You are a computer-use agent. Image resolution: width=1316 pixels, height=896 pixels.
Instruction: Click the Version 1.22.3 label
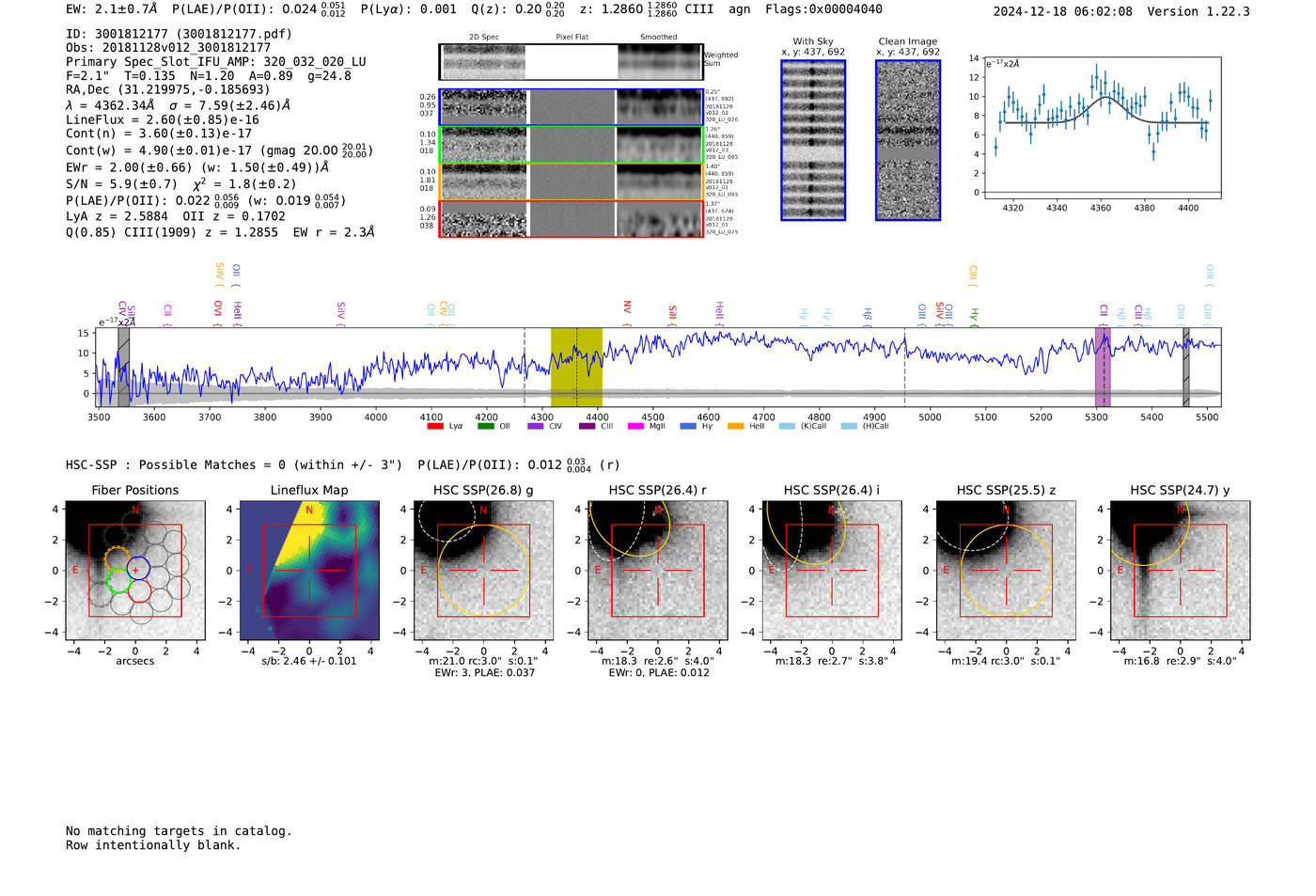(x=1198, y=11)
